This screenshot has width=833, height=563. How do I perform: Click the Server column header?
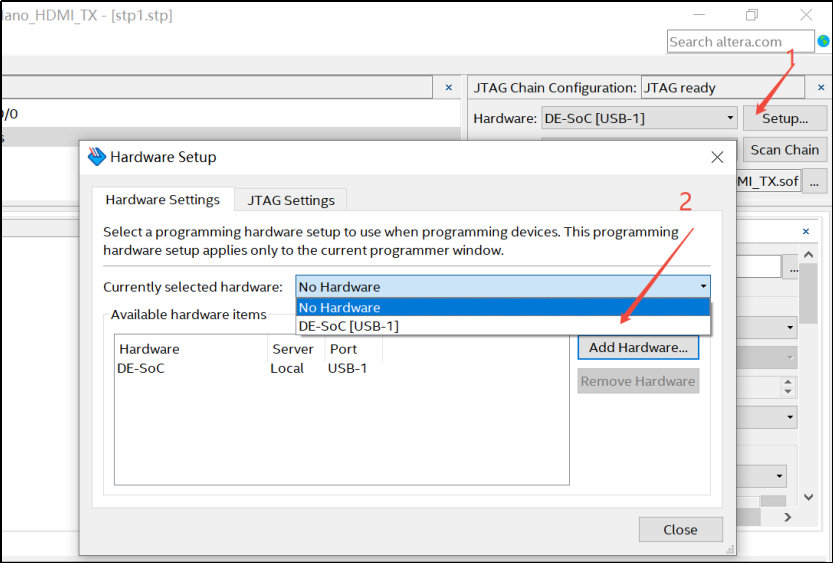click(x=296, y=349)
